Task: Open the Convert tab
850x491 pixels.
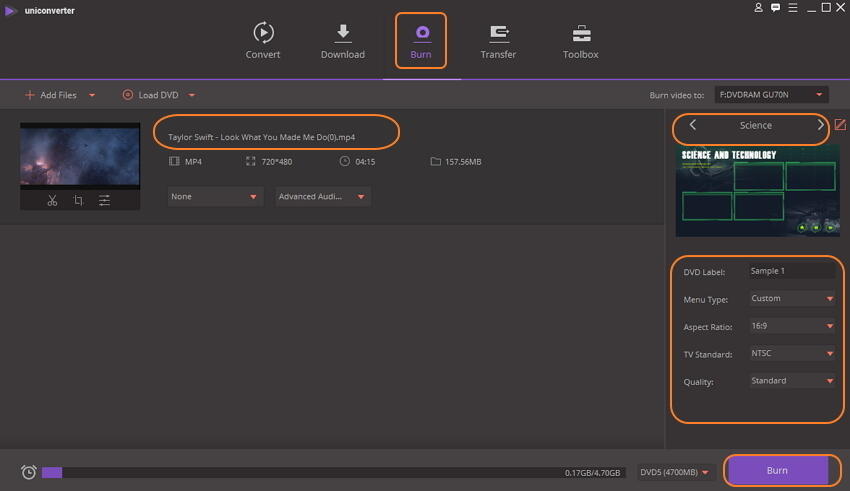Action: click(x=263, y=41)
